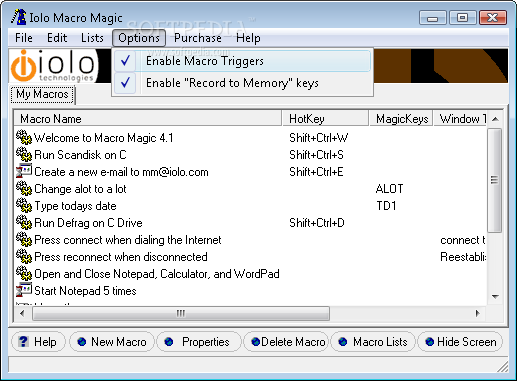Open Macro Lists

pos(373,342)
